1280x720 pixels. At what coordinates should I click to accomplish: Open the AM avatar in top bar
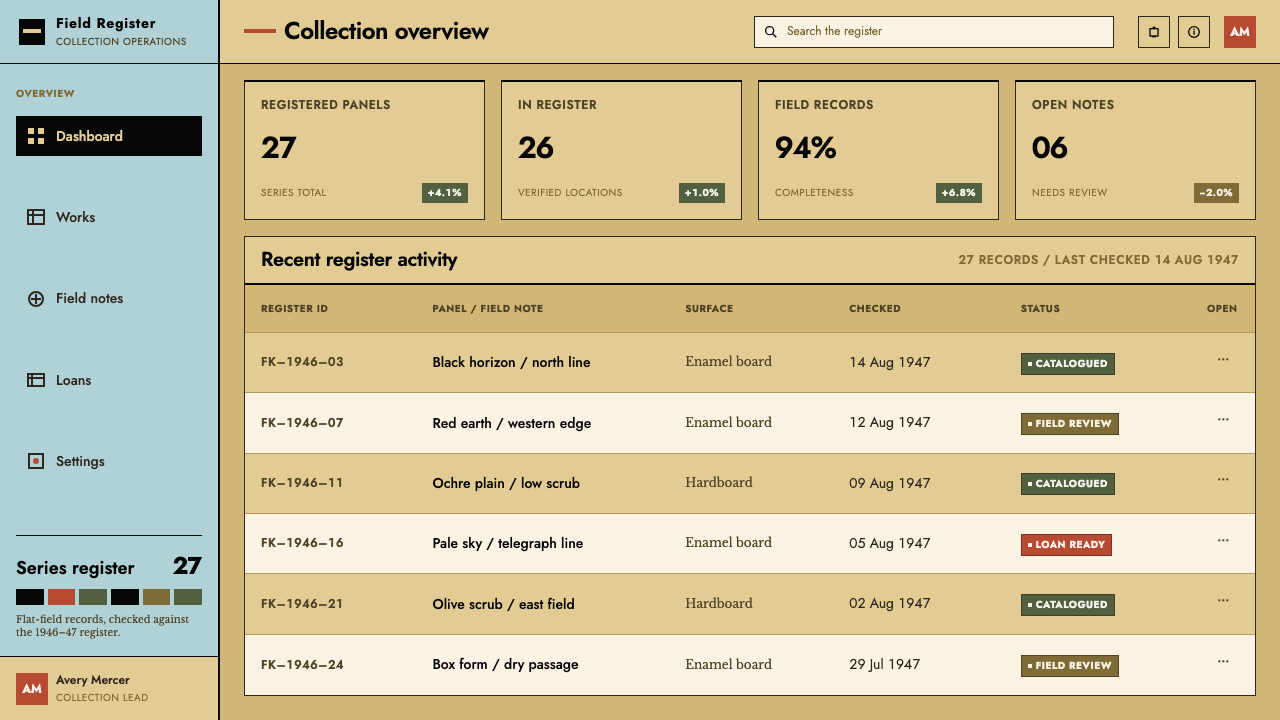pos(1240,32)
